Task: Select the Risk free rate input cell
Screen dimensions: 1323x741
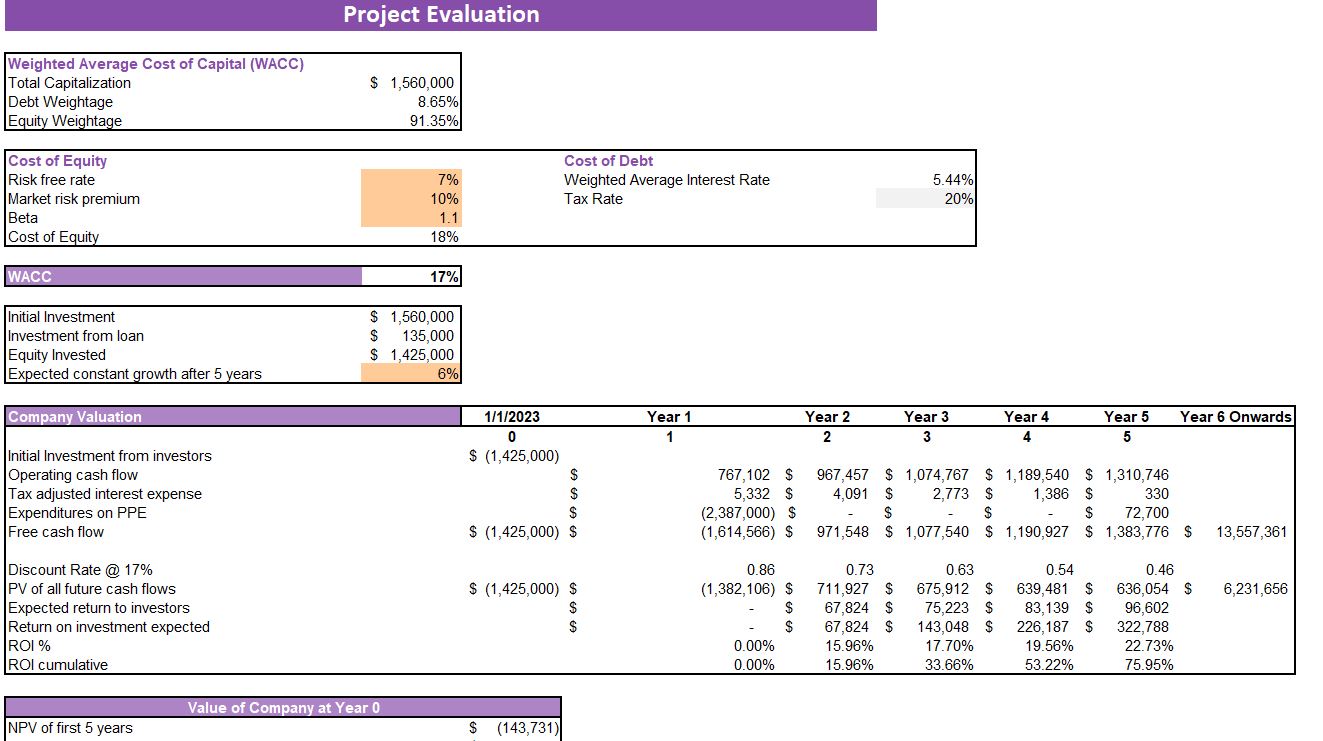Action: tap(412, 179)
